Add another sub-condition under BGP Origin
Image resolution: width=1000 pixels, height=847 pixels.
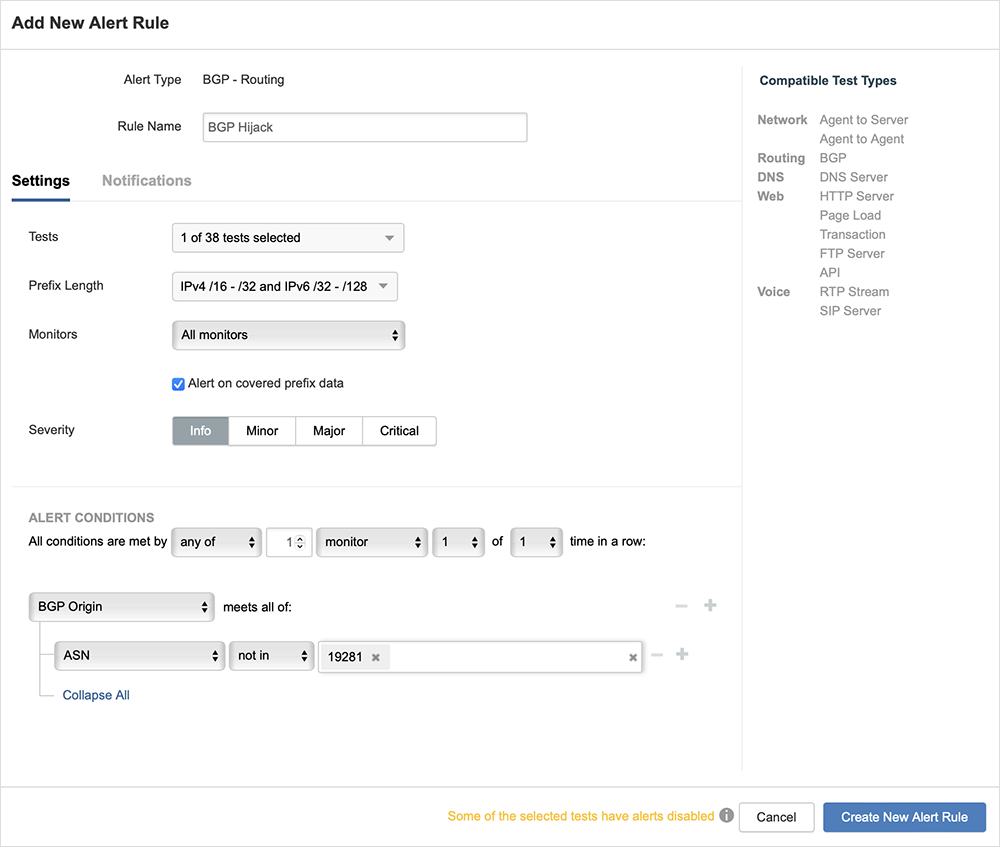tap(682, 654)
